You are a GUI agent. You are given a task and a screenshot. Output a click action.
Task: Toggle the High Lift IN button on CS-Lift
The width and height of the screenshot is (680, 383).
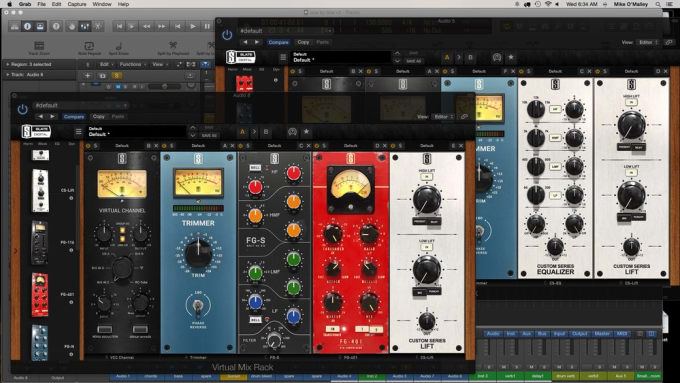427,177
